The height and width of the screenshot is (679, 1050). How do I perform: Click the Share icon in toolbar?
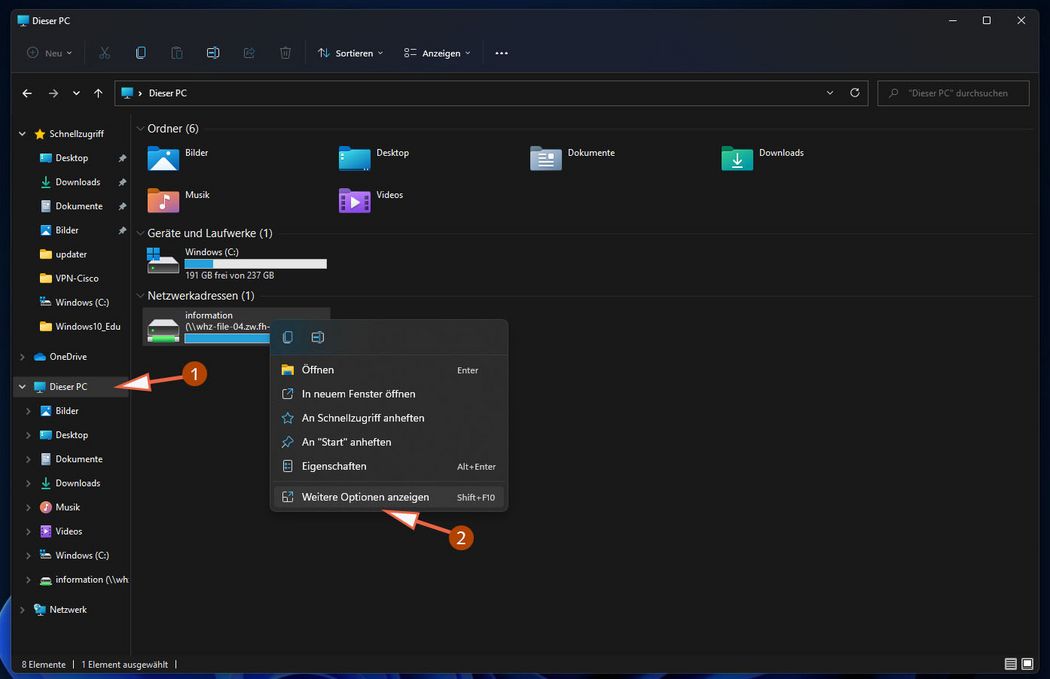249,53
